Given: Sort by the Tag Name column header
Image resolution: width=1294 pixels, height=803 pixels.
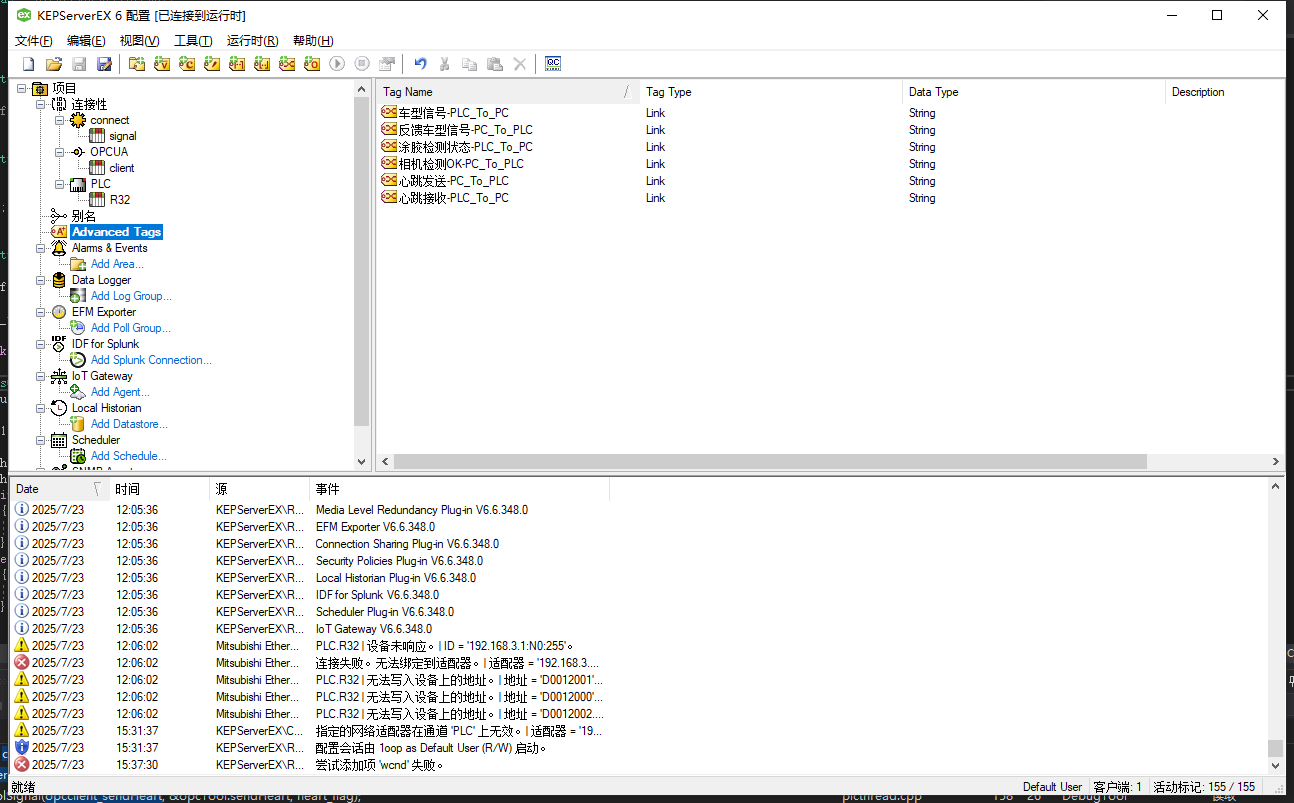Looking at the screenshot, I should (x=508, y=92).
